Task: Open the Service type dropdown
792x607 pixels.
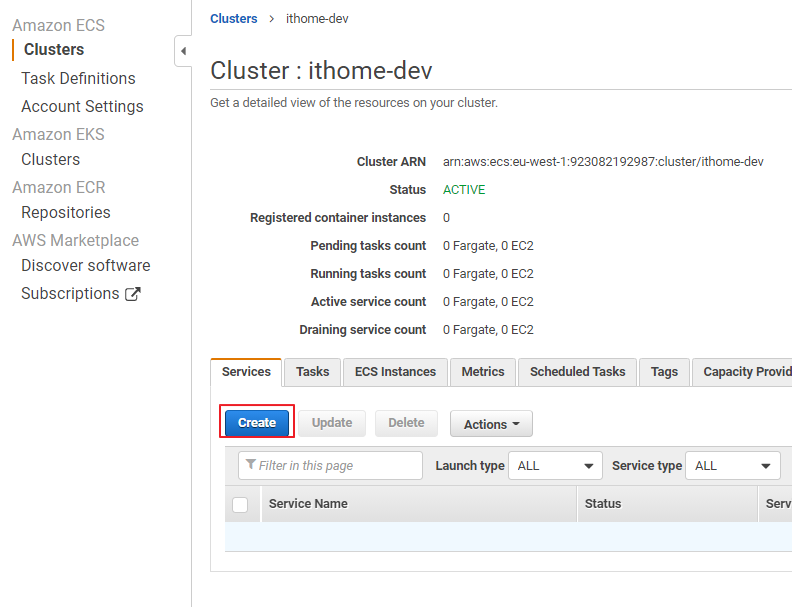Action: pyautogui.click(x=732, y=466)
